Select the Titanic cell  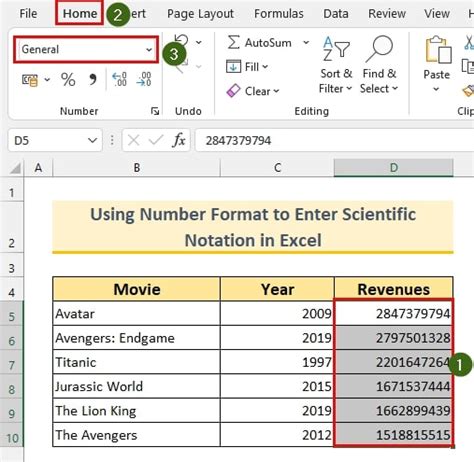(136, 362)
